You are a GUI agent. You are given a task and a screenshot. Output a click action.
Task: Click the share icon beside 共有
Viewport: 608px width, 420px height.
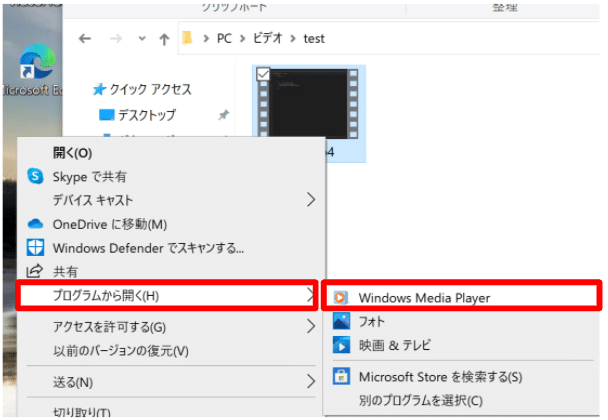click(35, 271)
